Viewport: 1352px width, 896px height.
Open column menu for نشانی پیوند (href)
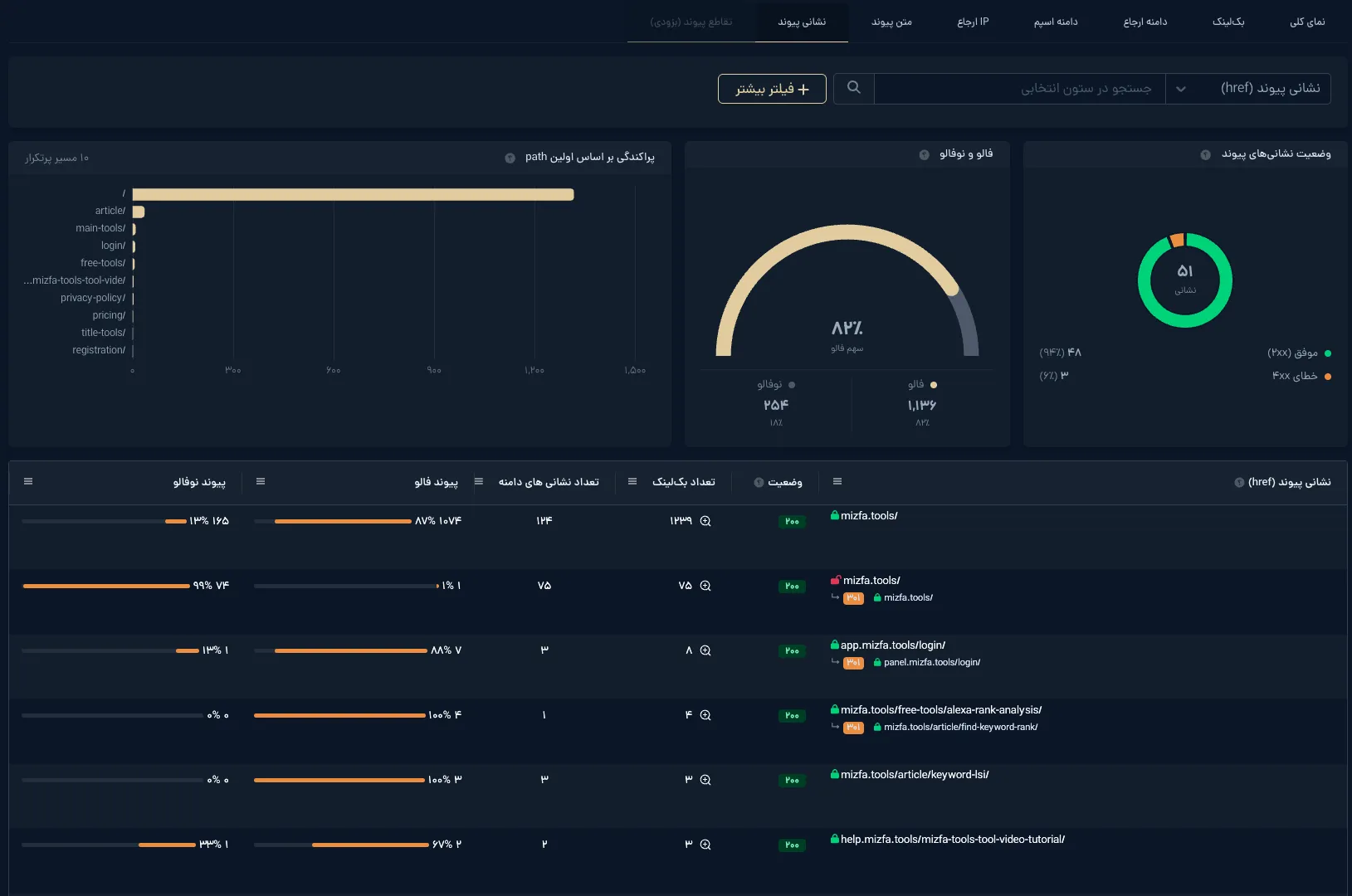(837, 481)
